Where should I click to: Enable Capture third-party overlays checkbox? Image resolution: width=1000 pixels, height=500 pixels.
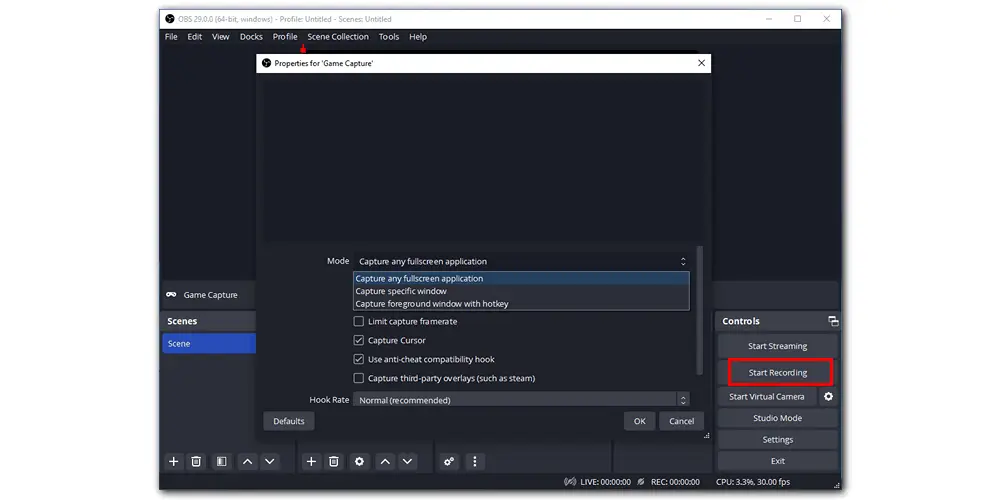pos(358,378)
